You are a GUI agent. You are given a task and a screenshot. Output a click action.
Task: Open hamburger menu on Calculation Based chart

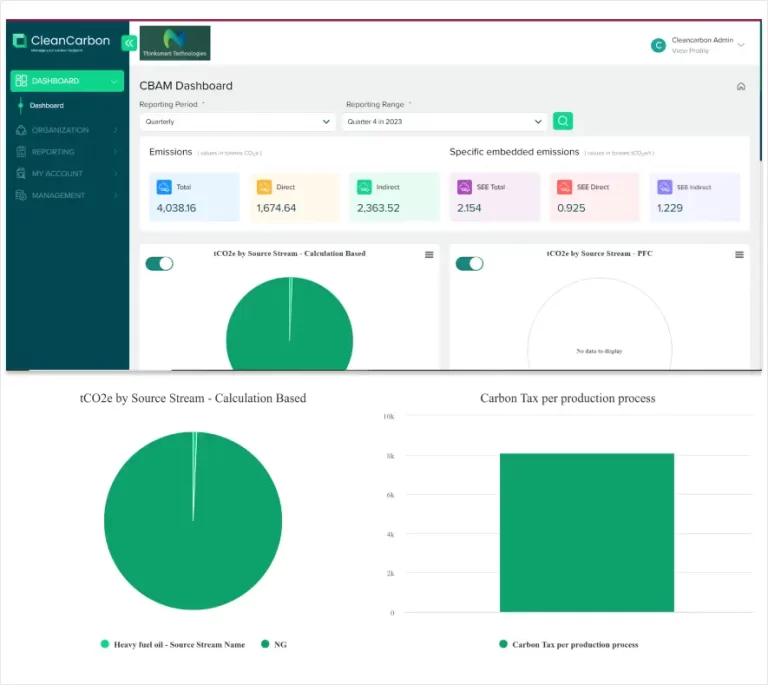(x=429, y=255)
